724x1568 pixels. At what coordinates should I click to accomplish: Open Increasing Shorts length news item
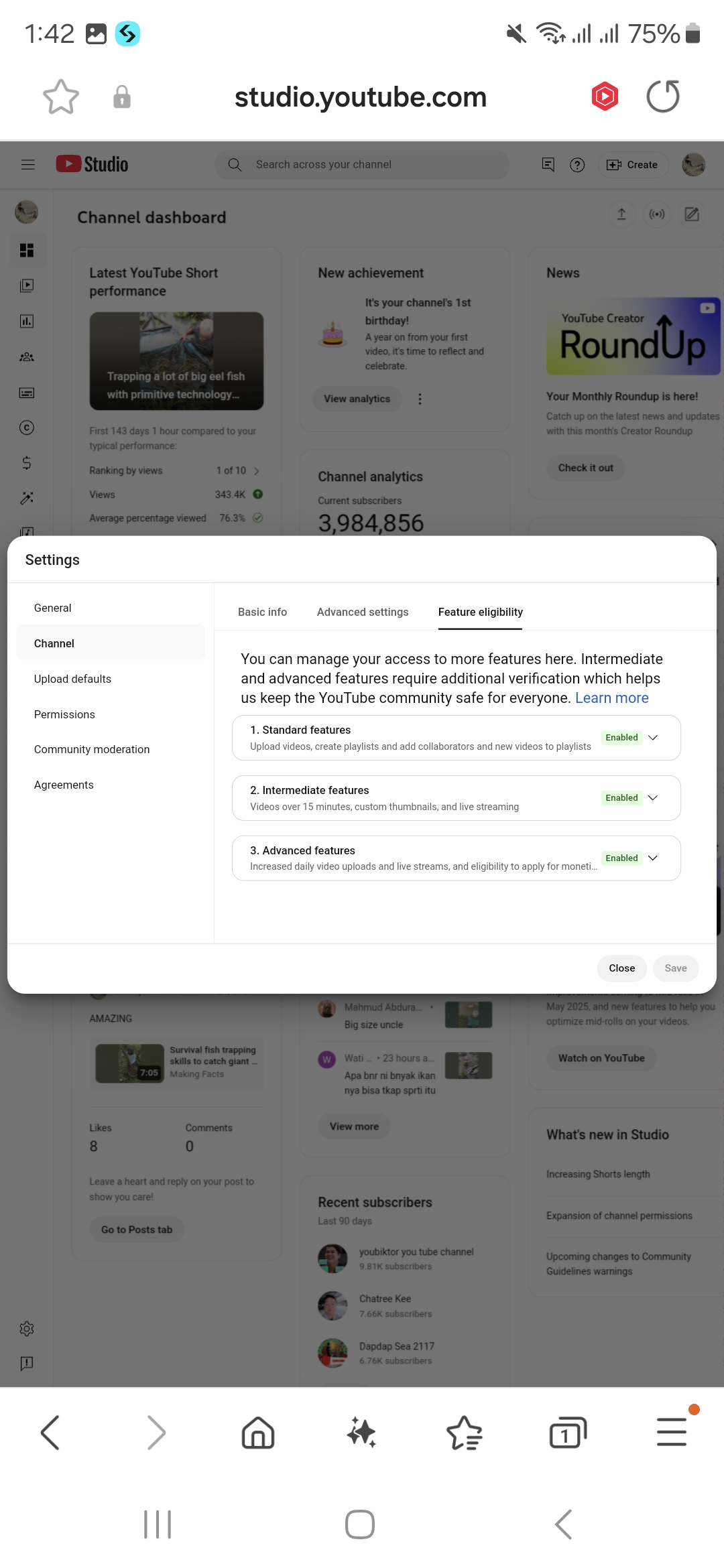(x=598, y=1174)
